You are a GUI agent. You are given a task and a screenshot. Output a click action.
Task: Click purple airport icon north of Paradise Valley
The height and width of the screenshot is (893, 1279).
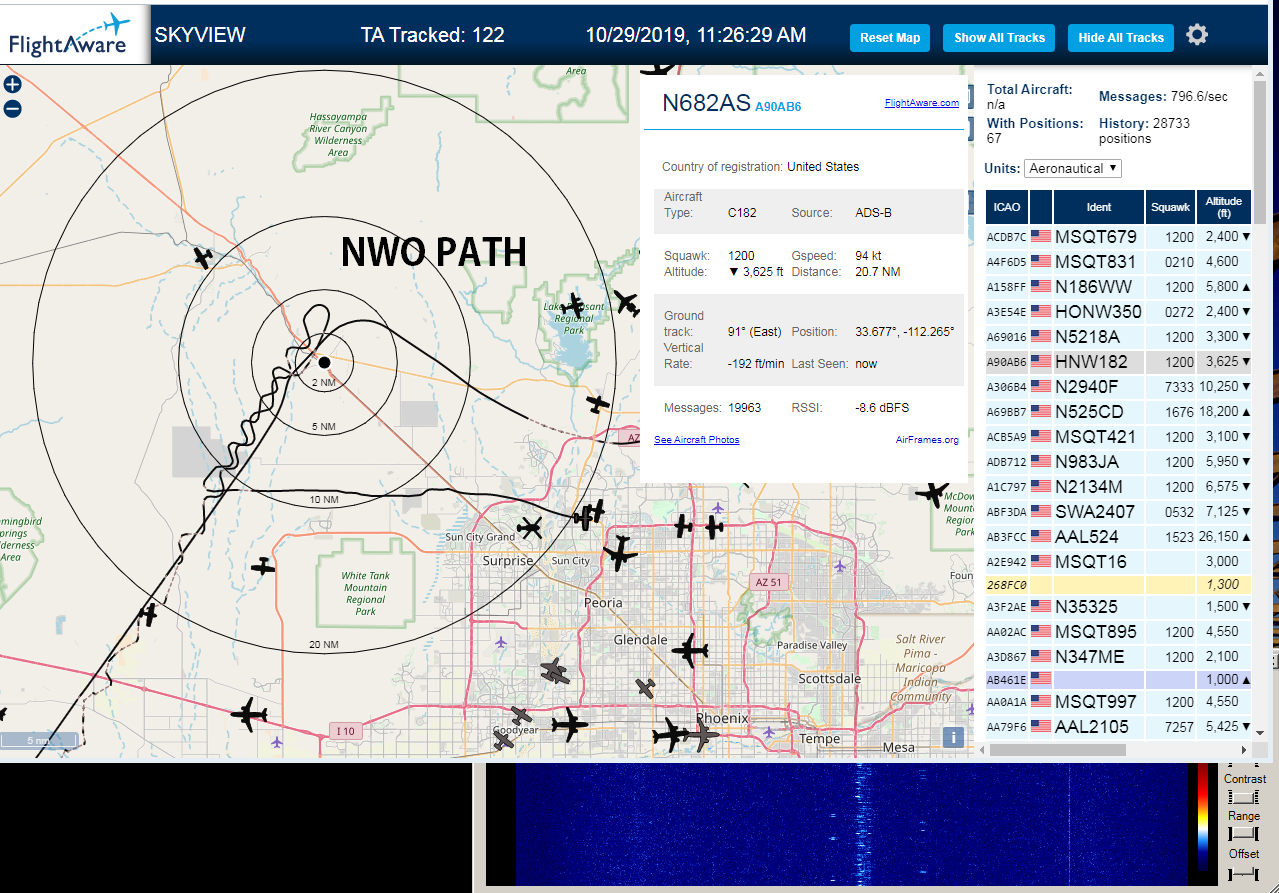tap(838, 566)
